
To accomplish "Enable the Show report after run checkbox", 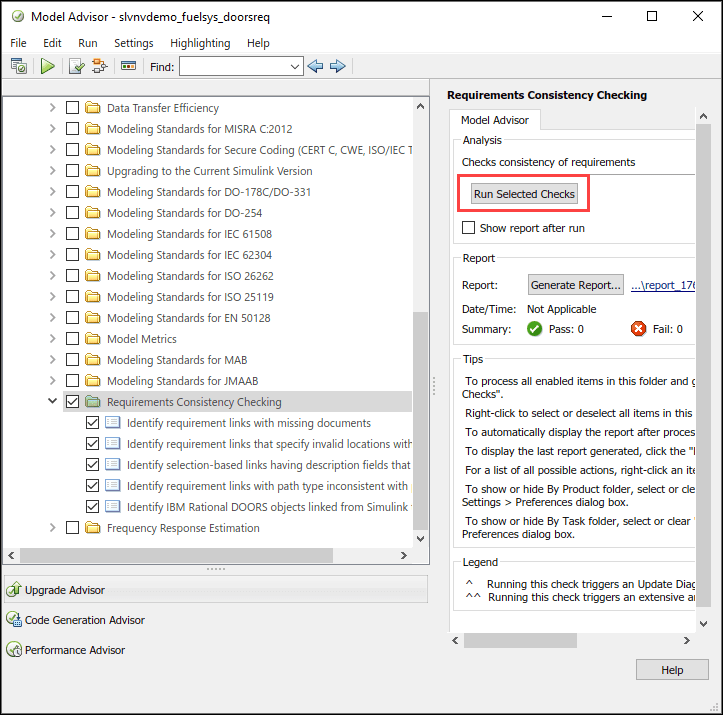I will (468, 228).
